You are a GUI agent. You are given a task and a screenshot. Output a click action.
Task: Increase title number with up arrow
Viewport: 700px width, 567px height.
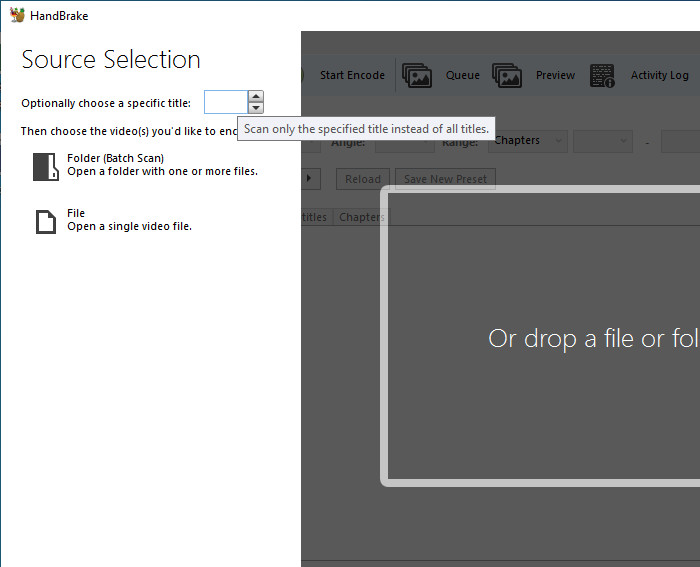[x=256, y=96]
